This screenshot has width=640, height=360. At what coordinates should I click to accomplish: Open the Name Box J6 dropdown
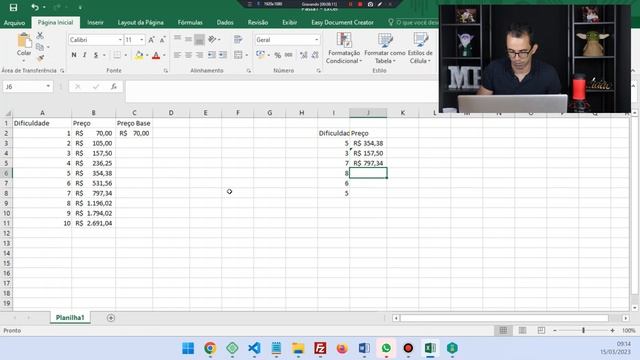(x=48, y=86)
